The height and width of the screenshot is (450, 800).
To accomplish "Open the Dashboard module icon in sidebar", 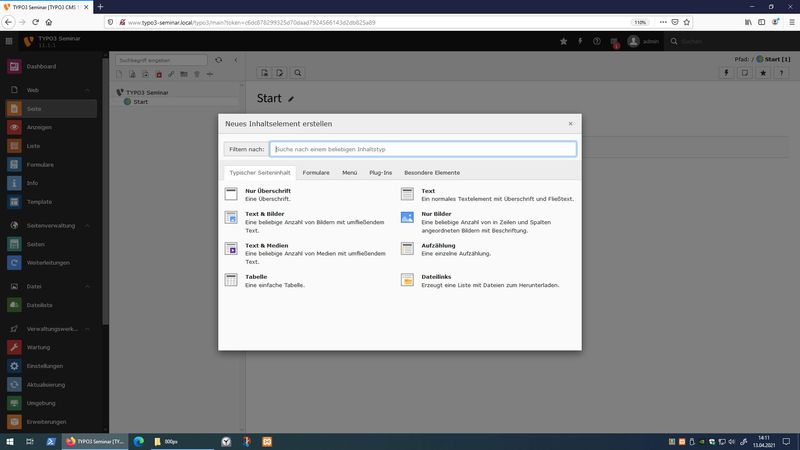I will [14, 67].
